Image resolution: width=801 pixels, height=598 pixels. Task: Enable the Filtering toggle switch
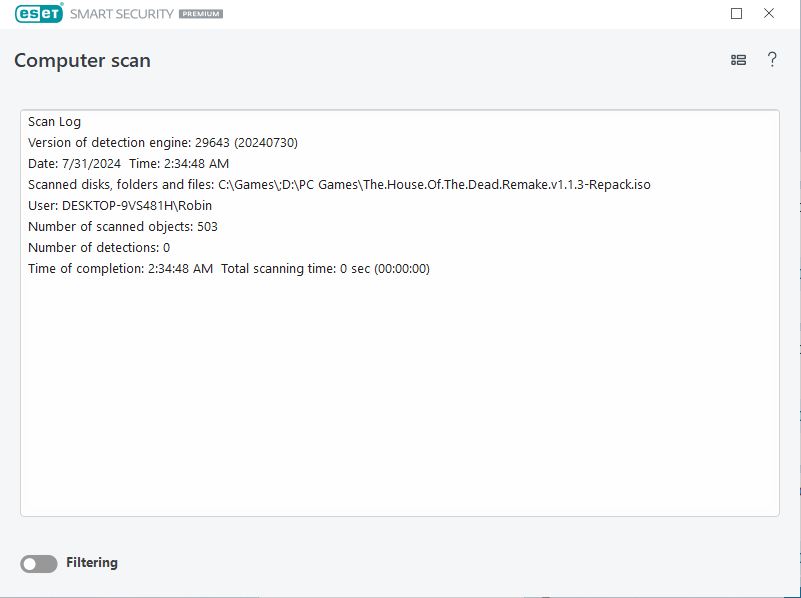[x=39, y=564]
